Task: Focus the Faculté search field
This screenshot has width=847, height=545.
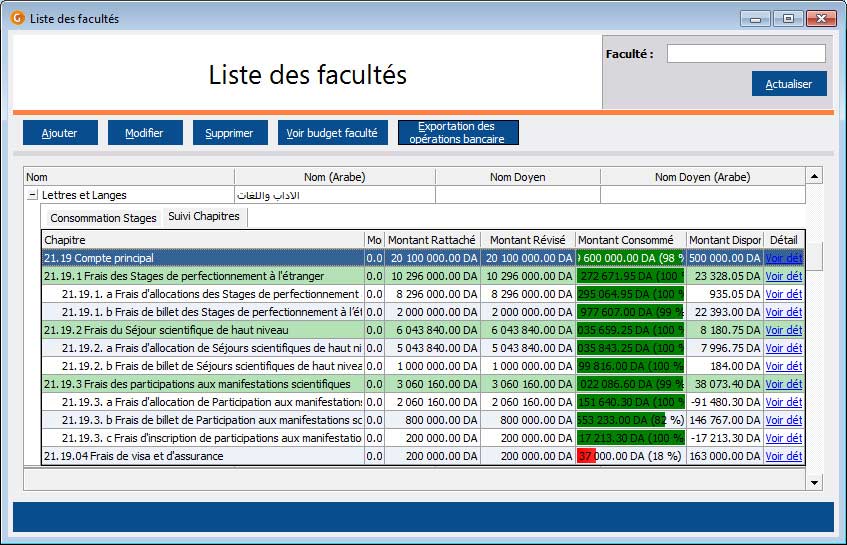Action: (745, 54)
